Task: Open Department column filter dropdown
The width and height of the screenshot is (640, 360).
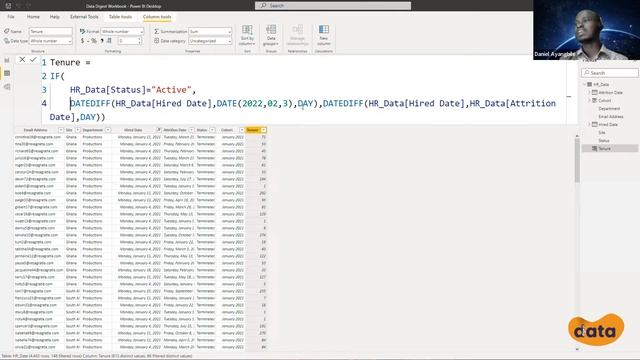Action: [x=108, y=130]
